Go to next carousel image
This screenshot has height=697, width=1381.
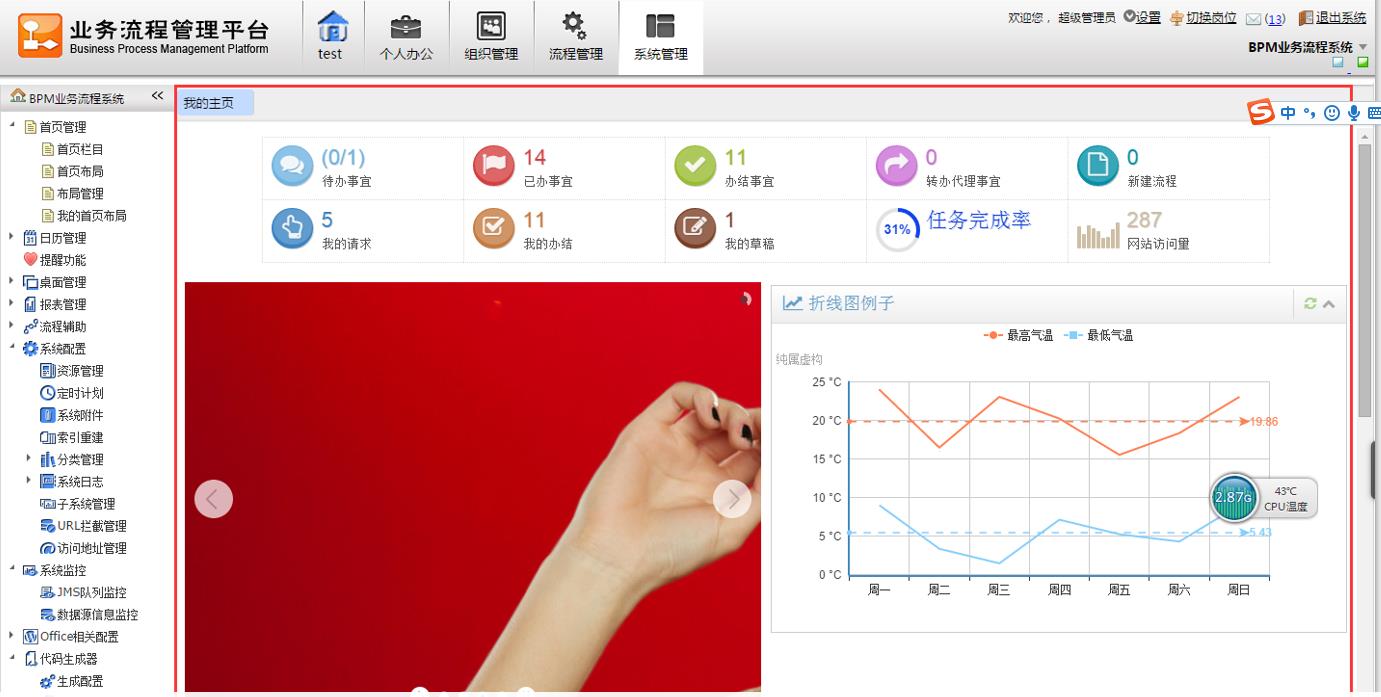point(732,499)
